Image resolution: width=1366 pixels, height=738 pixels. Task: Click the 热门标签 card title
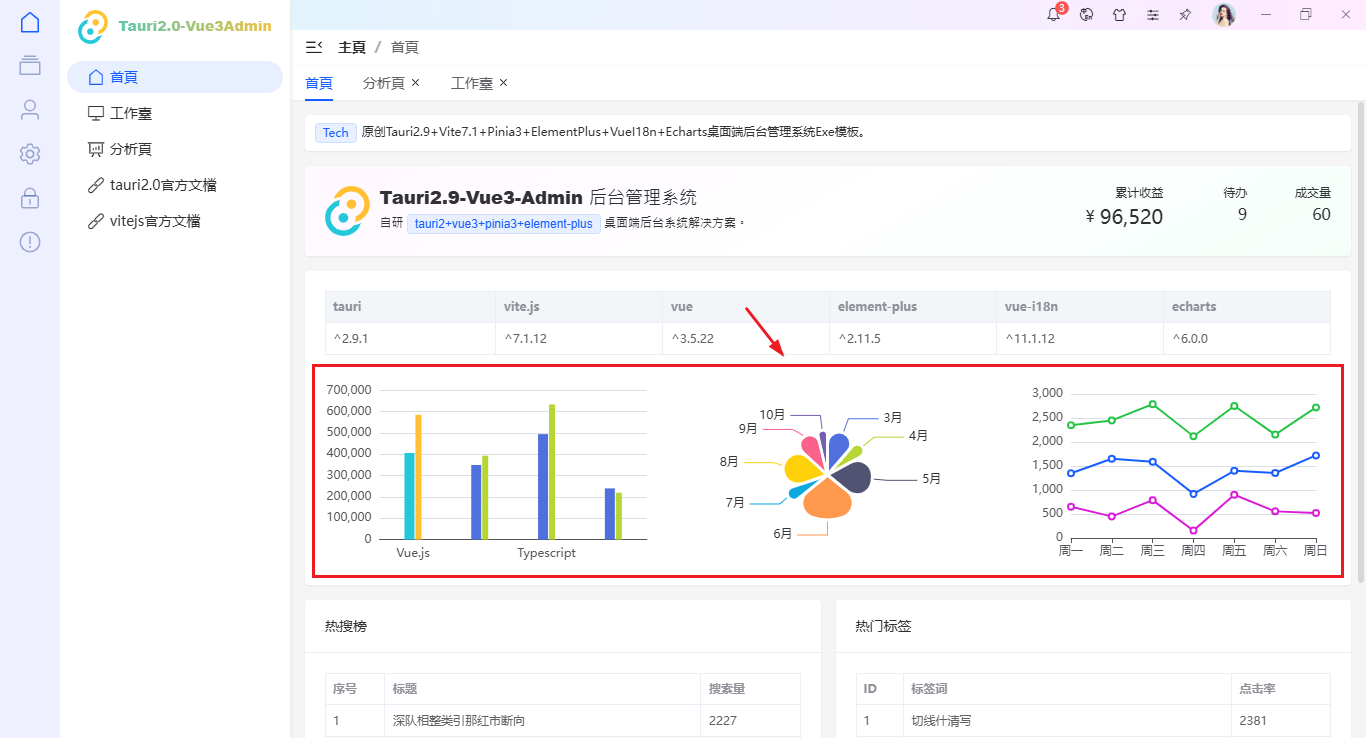(x=883, y=626)
